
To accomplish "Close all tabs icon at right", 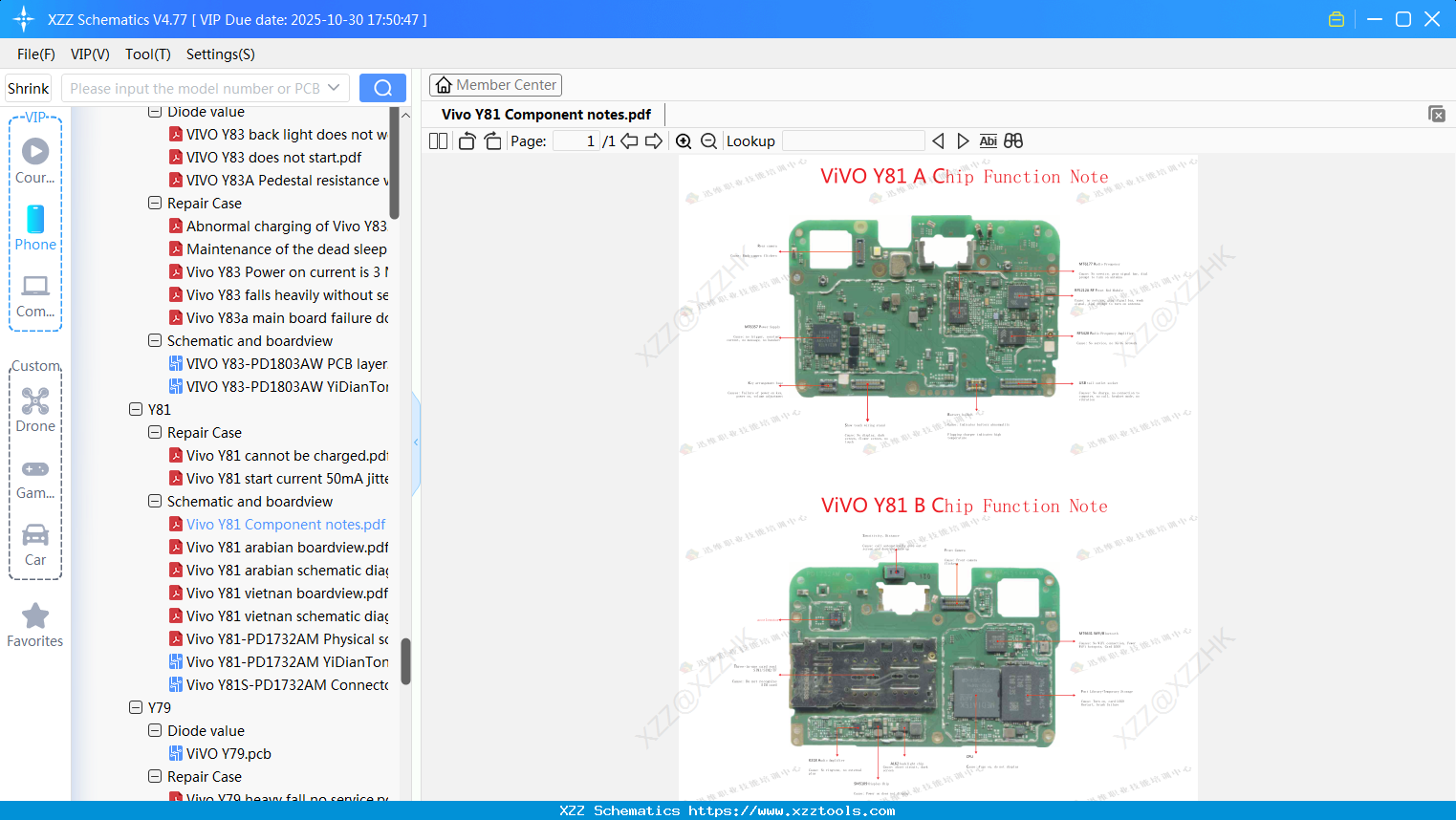I will click(x=1437, y=114).
